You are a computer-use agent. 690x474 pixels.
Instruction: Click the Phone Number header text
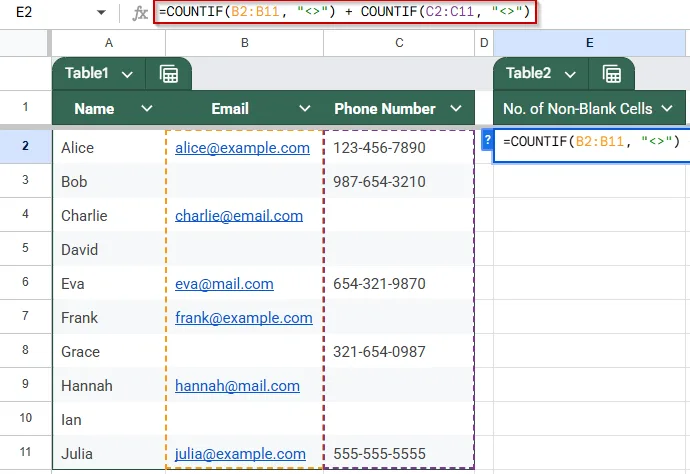click(x=385, y=109)
